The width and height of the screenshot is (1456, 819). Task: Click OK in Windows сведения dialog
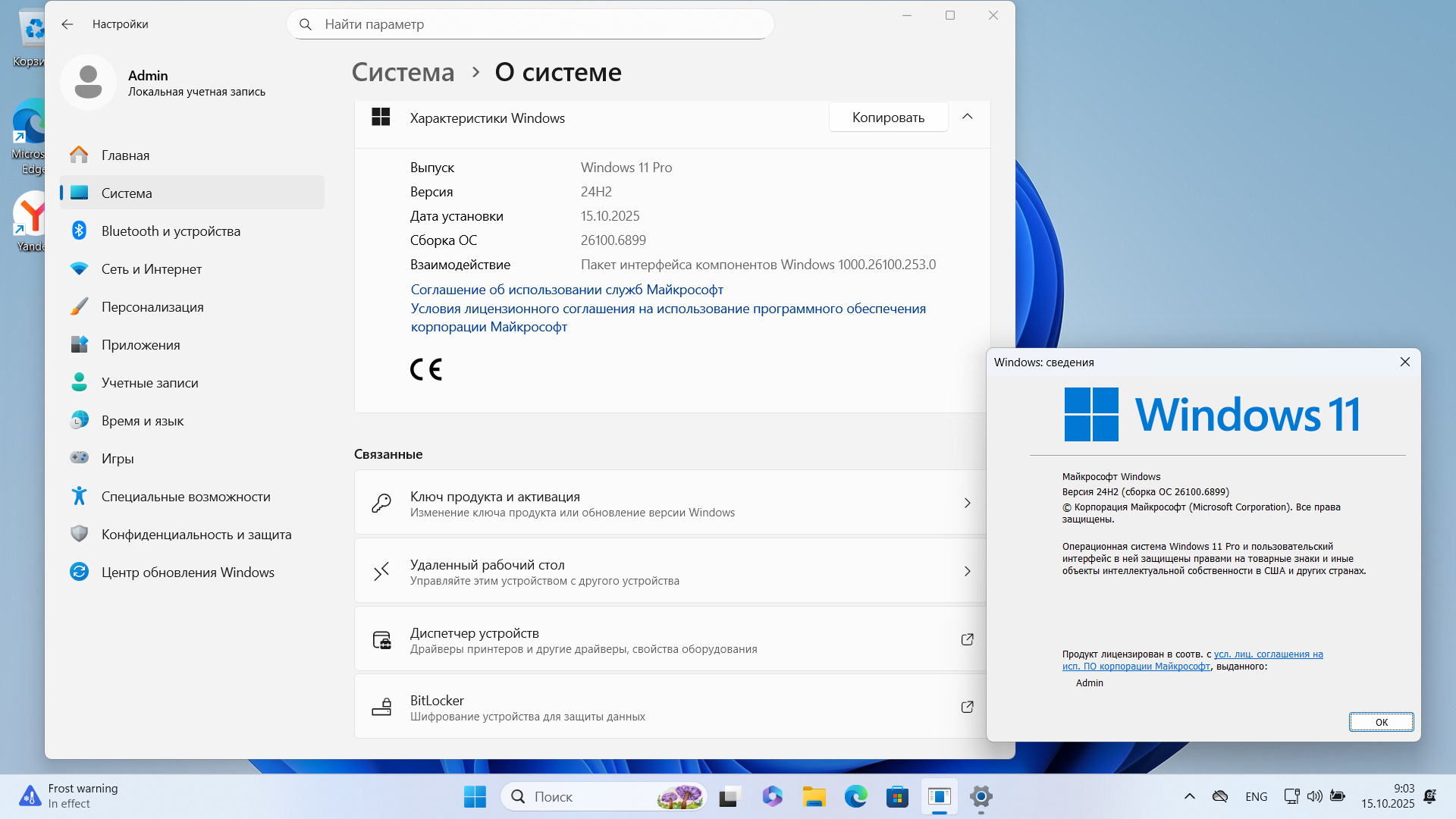pos(1380,722)
